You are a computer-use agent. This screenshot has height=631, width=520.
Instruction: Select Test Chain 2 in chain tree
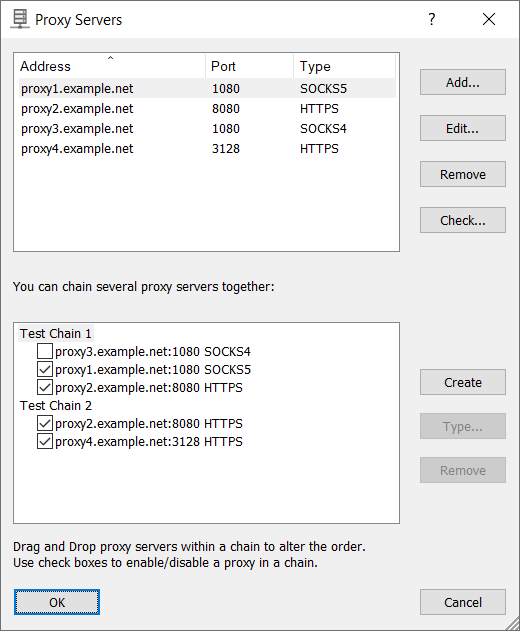click(56, 406)
